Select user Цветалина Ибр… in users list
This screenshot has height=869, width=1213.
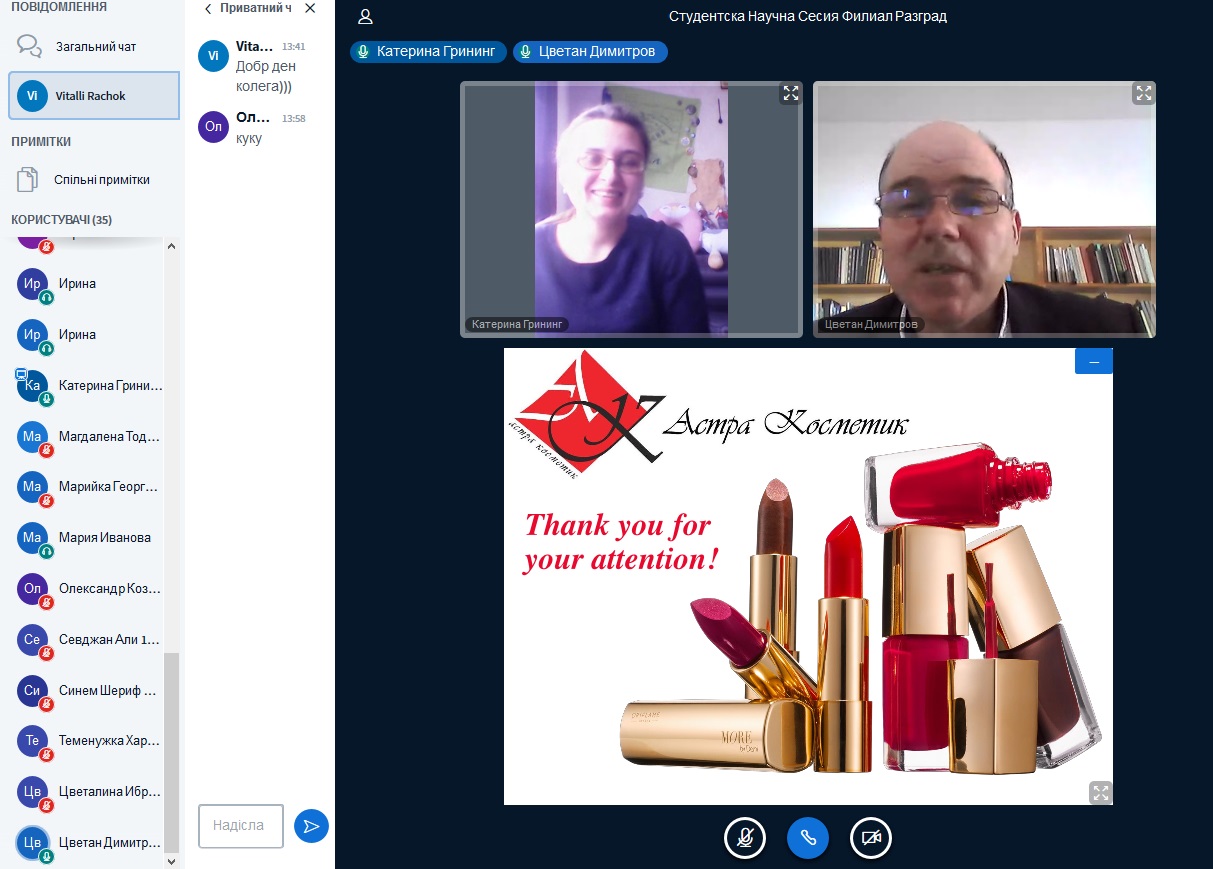(89, 792)
